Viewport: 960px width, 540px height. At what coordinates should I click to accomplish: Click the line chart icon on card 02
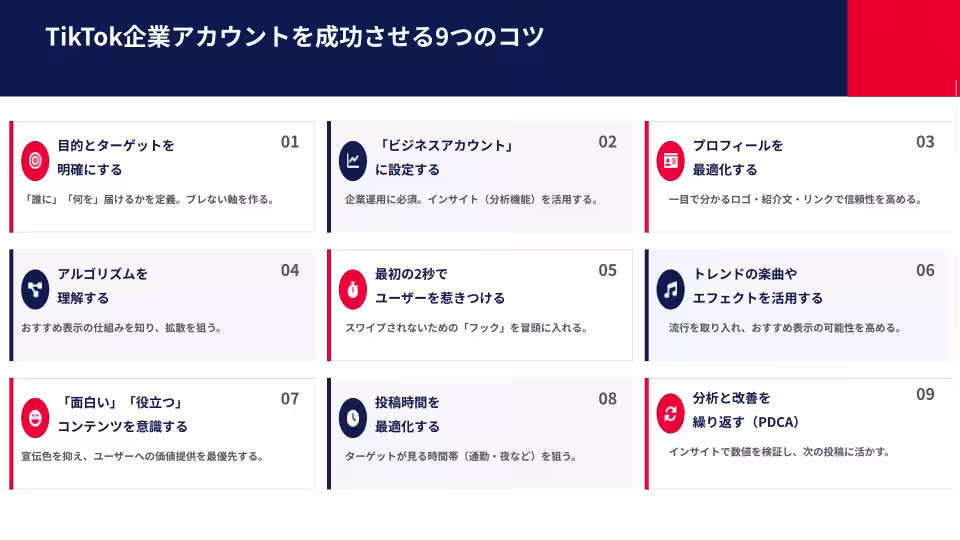pyautogui.click(x=353, y=160)
